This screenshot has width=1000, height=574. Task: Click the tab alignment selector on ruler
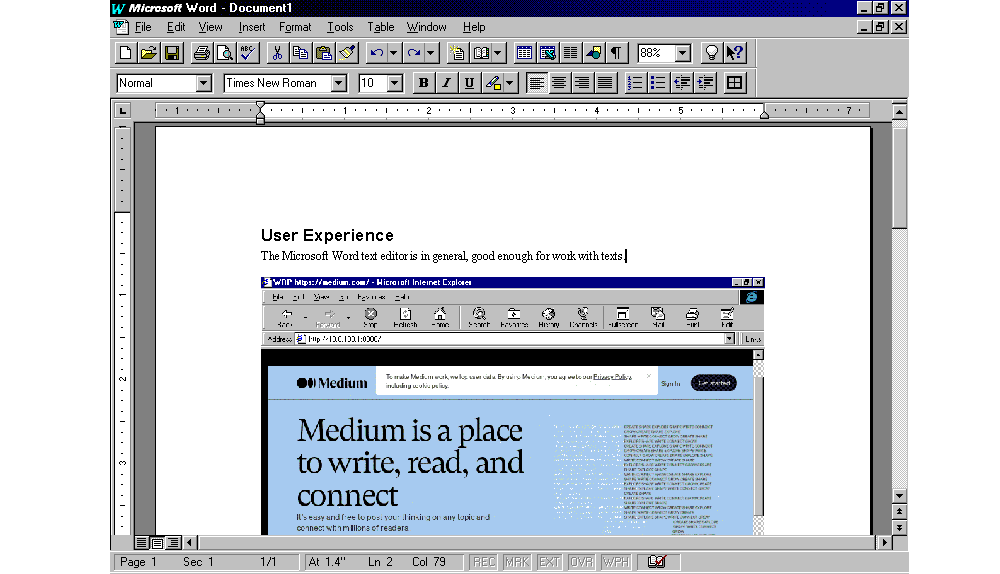point(122,110)
